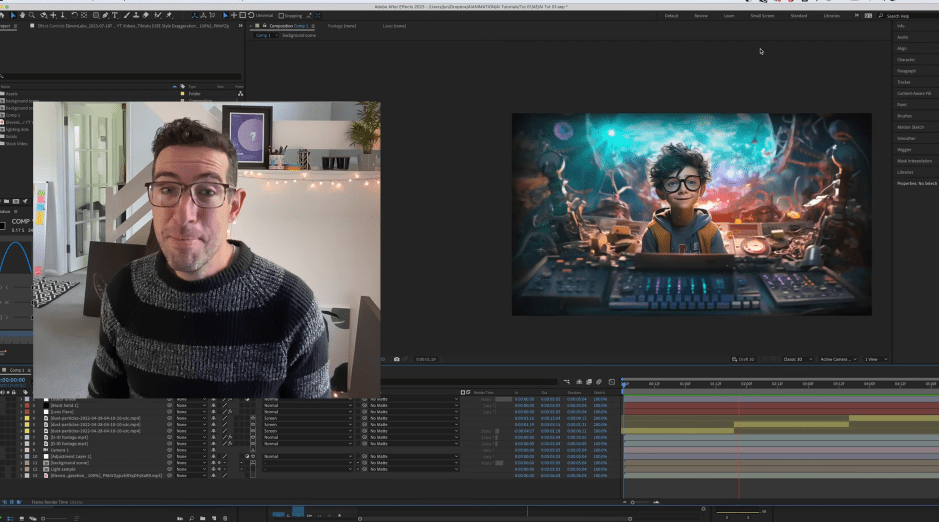Open the Footage (none) panel tab
This screenshot has height=522, width=939.
coord(342,26)
